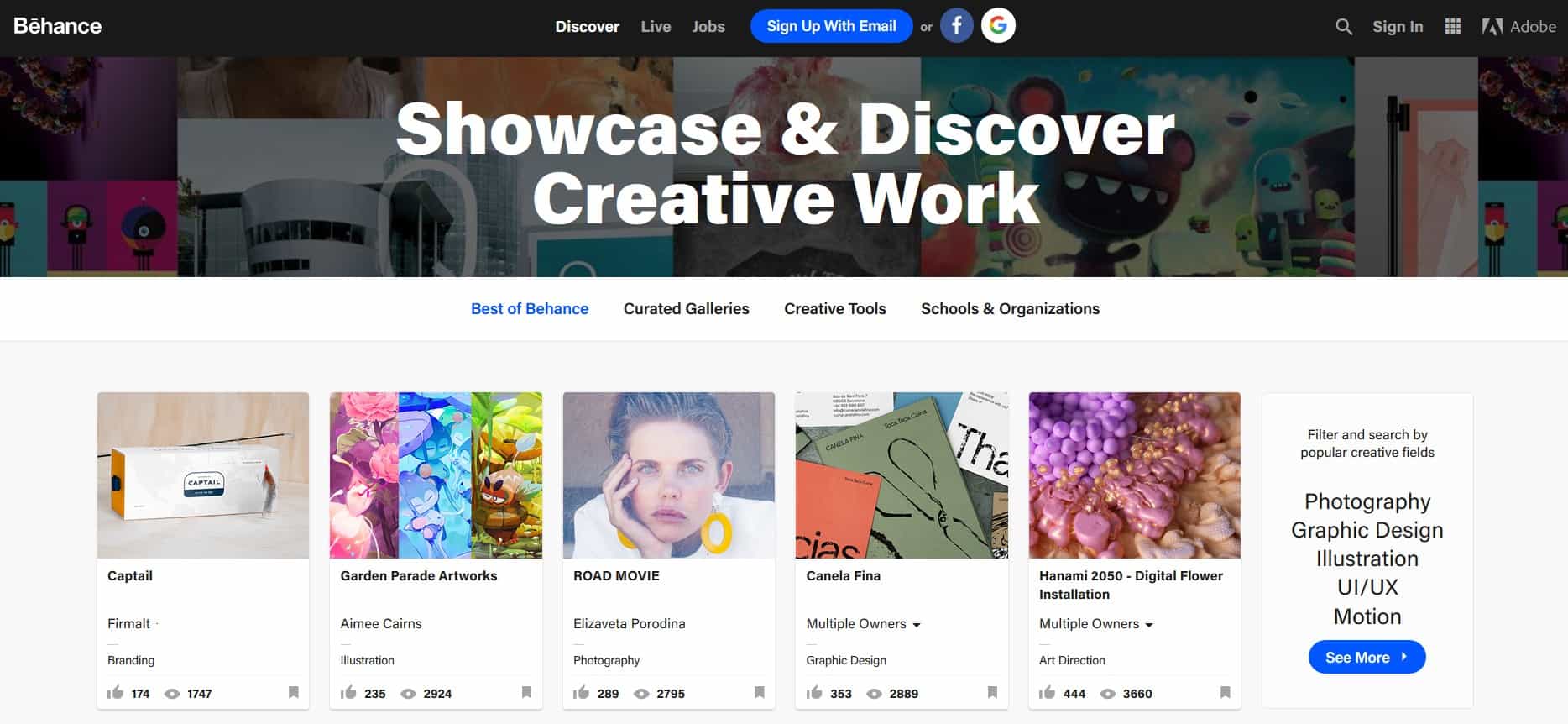Image resolution: width=1568 pixels, height=724 pixels.
Task: Click Art Direction category on Hanami card
Action: tap(1072, 661)
